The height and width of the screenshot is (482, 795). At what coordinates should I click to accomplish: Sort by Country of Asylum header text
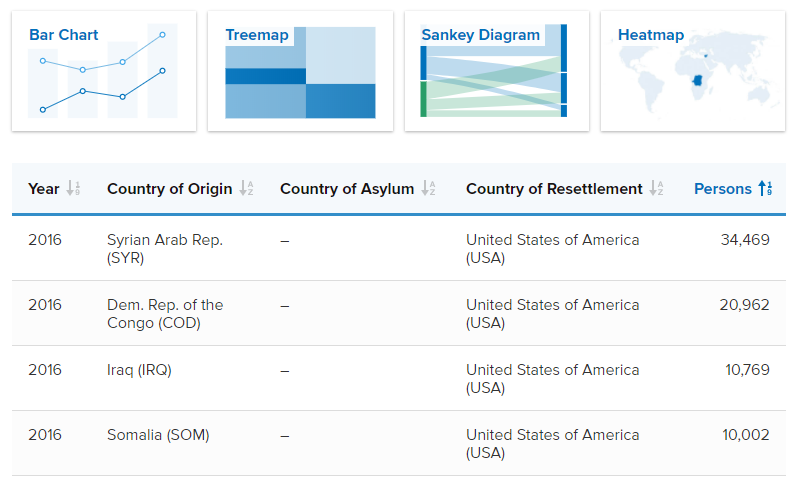point(347,189)
